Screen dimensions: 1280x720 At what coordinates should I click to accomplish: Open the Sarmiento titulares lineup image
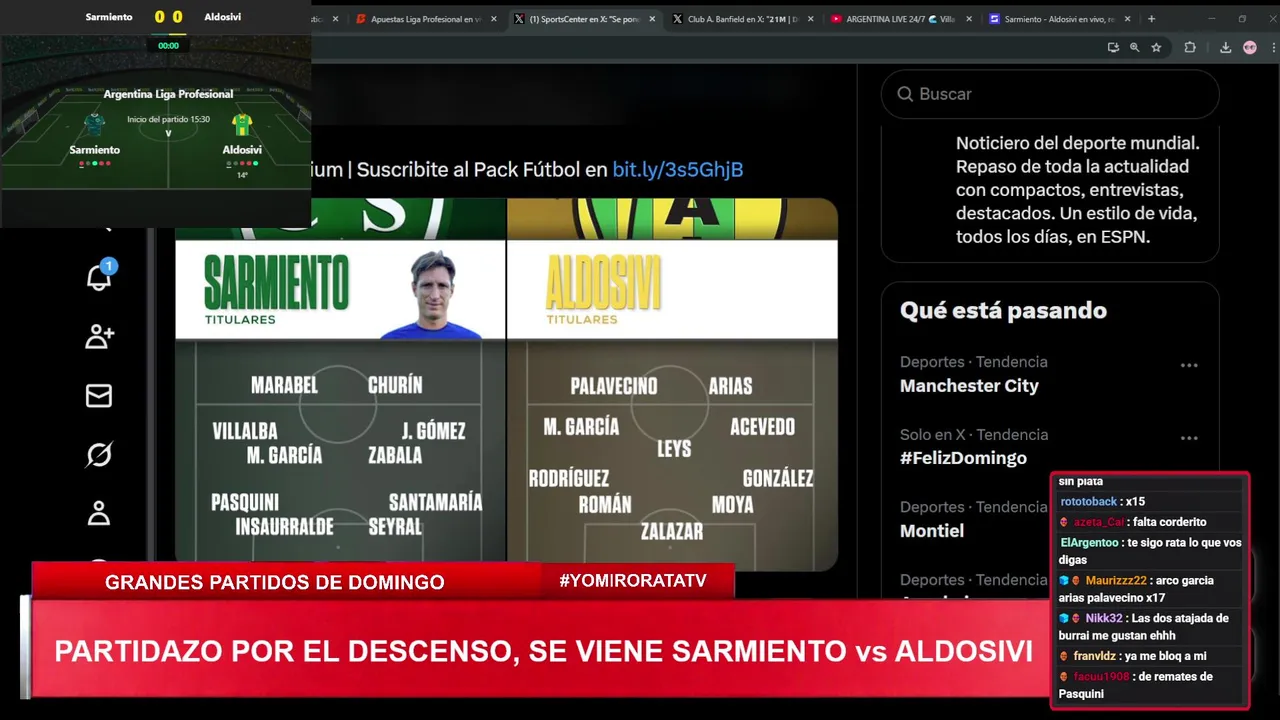[x=340, y=384]
